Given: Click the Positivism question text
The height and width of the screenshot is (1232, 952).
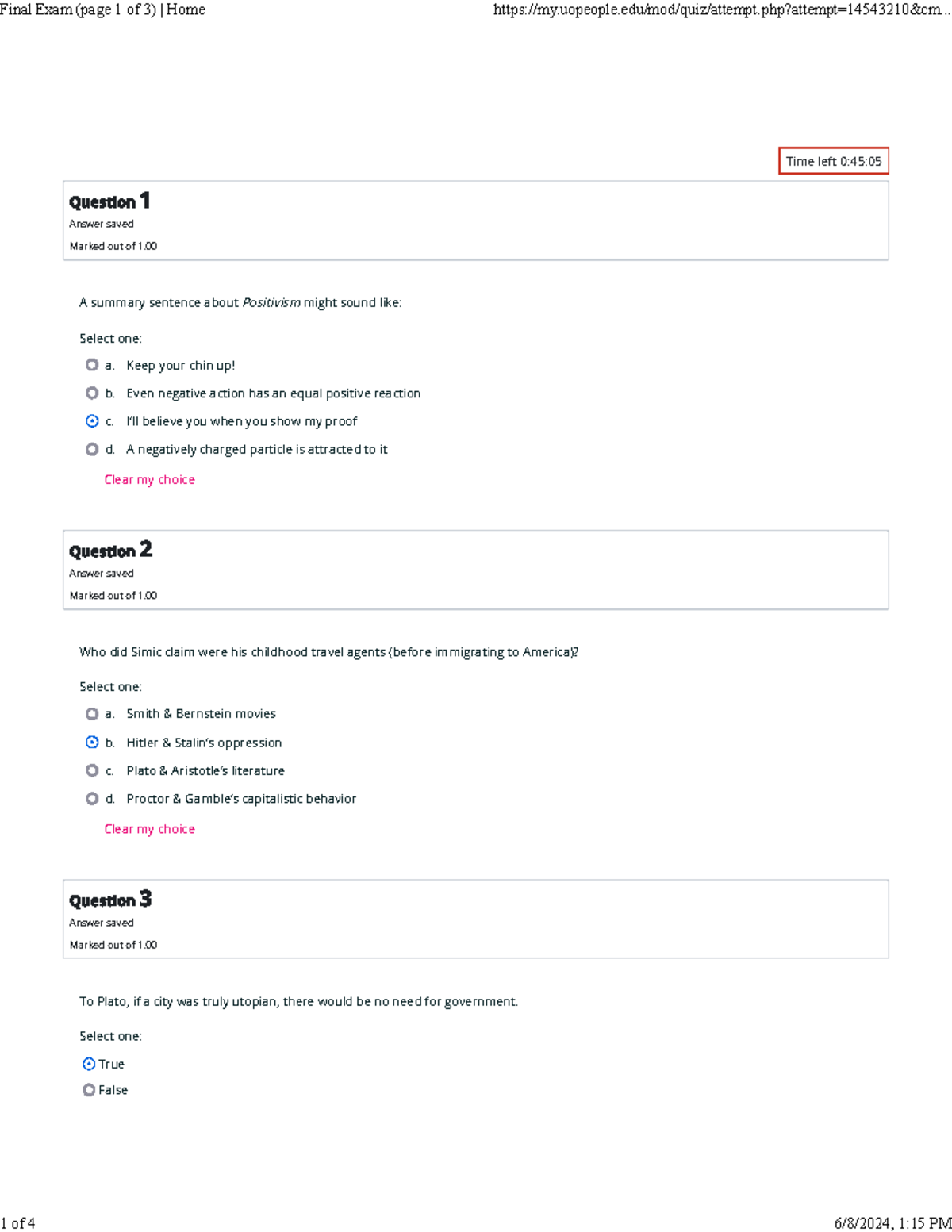Looking at the screenshot, I should pyautogui.click(x=240, y=303).
